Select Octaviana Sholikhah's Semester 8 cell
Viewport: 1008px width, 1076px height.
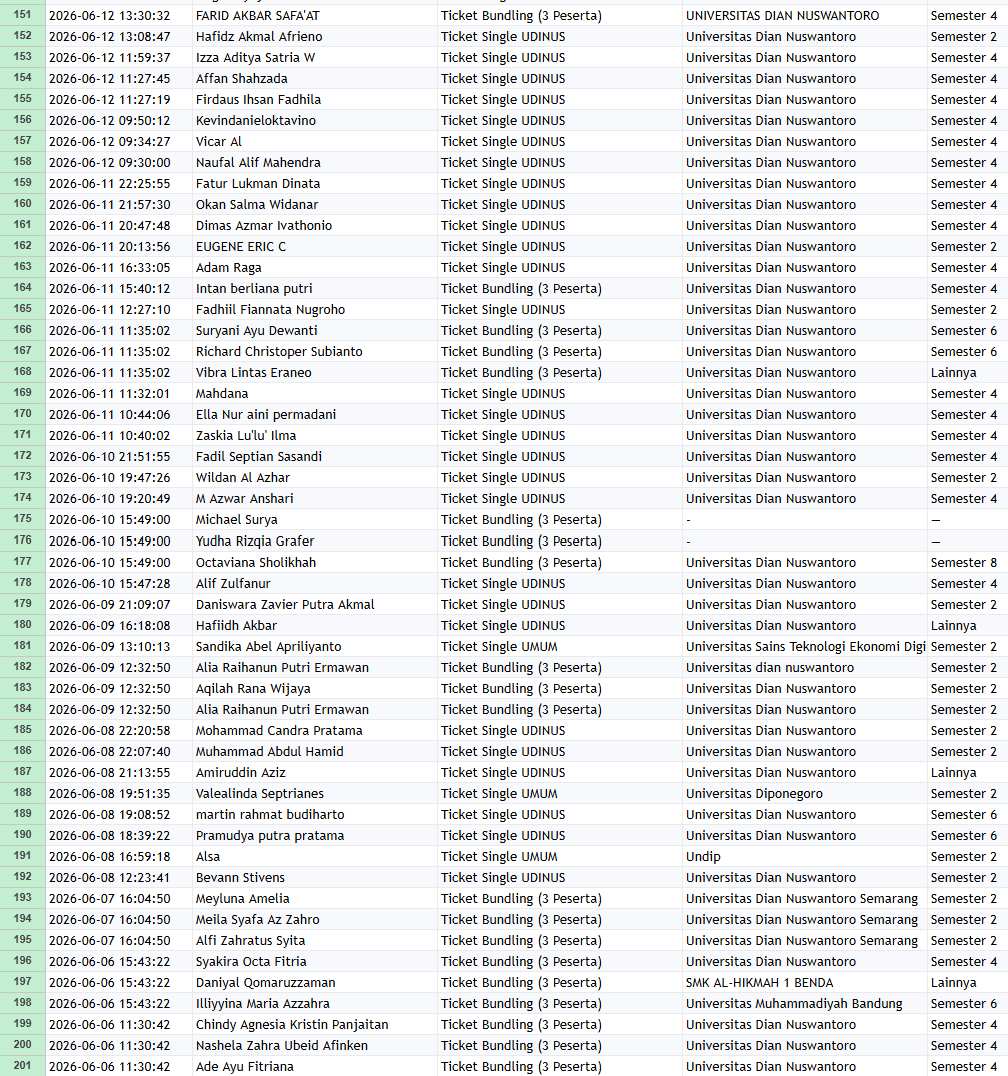[x=968, y=563]
